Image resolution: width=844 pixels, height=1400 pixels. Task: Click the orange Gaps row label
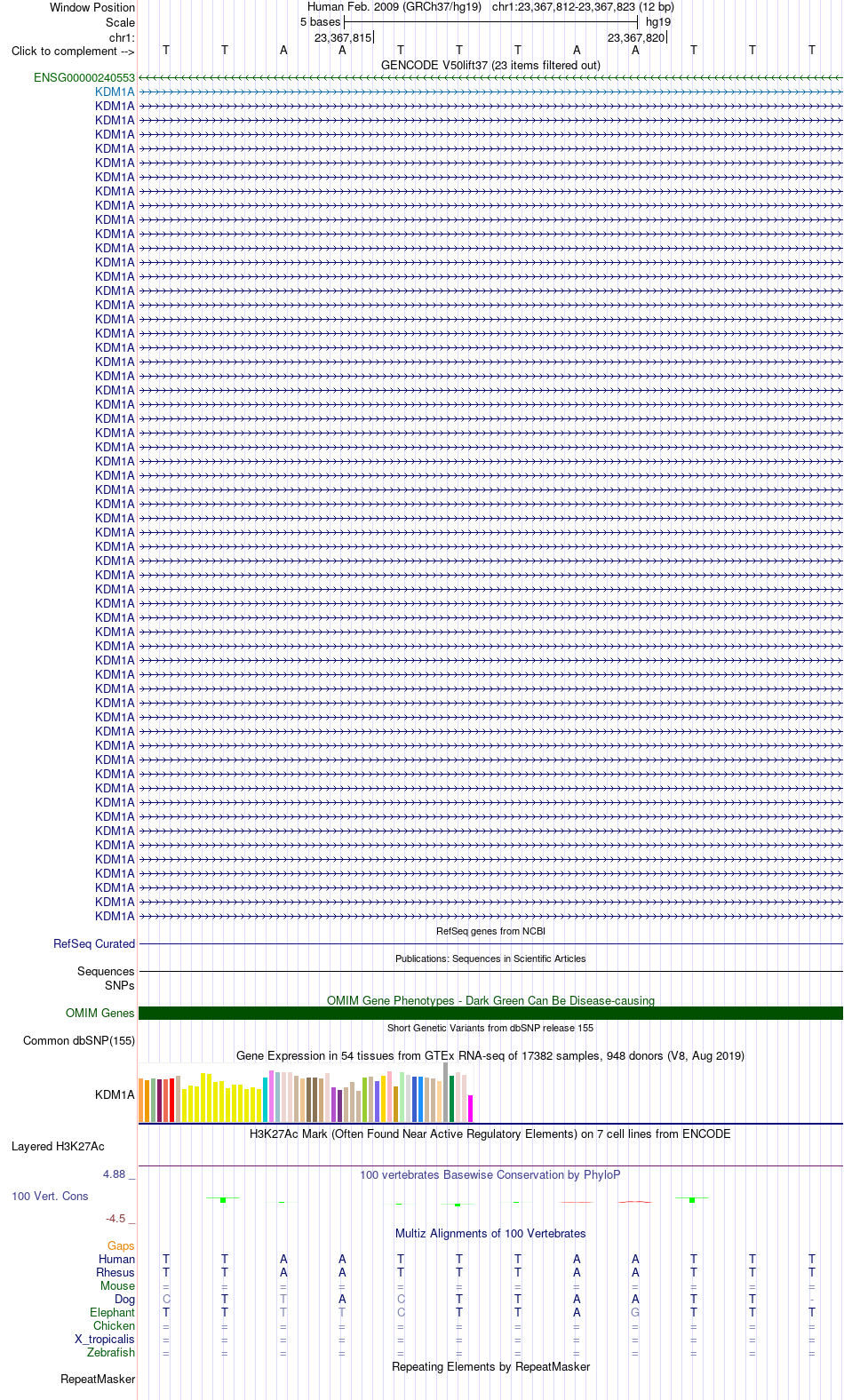coord(121,1246)
